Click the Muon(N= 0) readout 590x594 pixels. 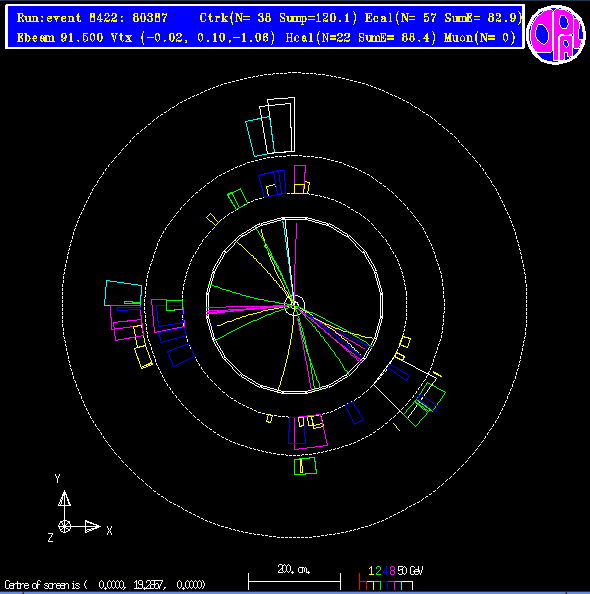[480, 38]
